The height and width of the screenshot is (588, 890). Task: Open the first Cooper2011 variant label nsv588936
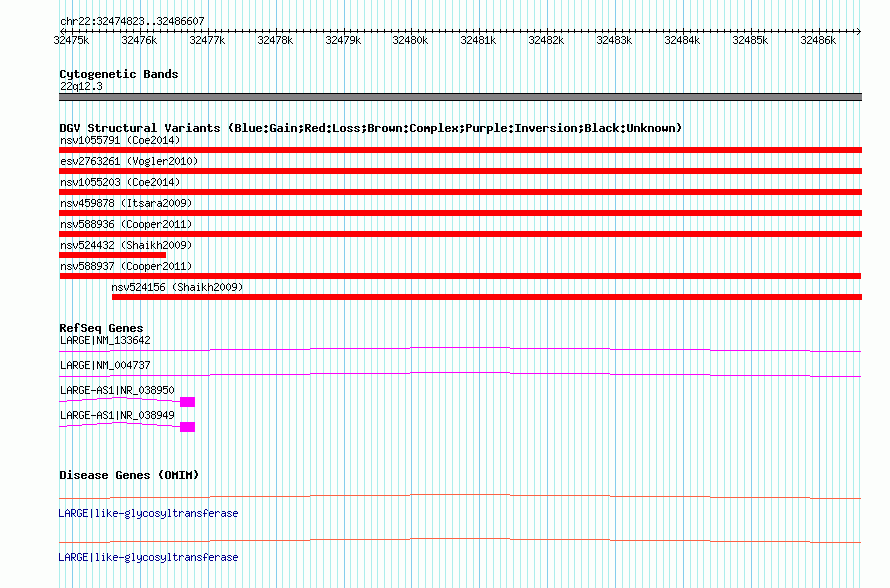click(126, 224)
